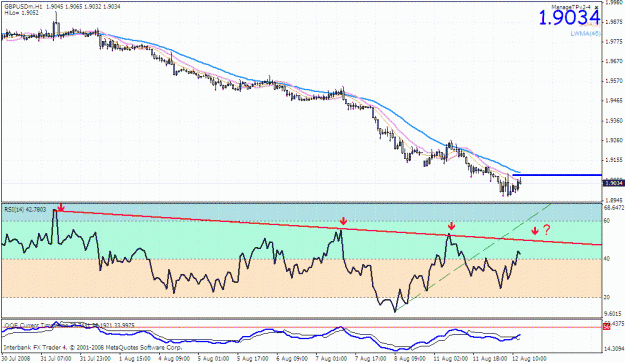Click the 31 Jul 23:00 time label
The image size is (625, 363).
[95, 359]
